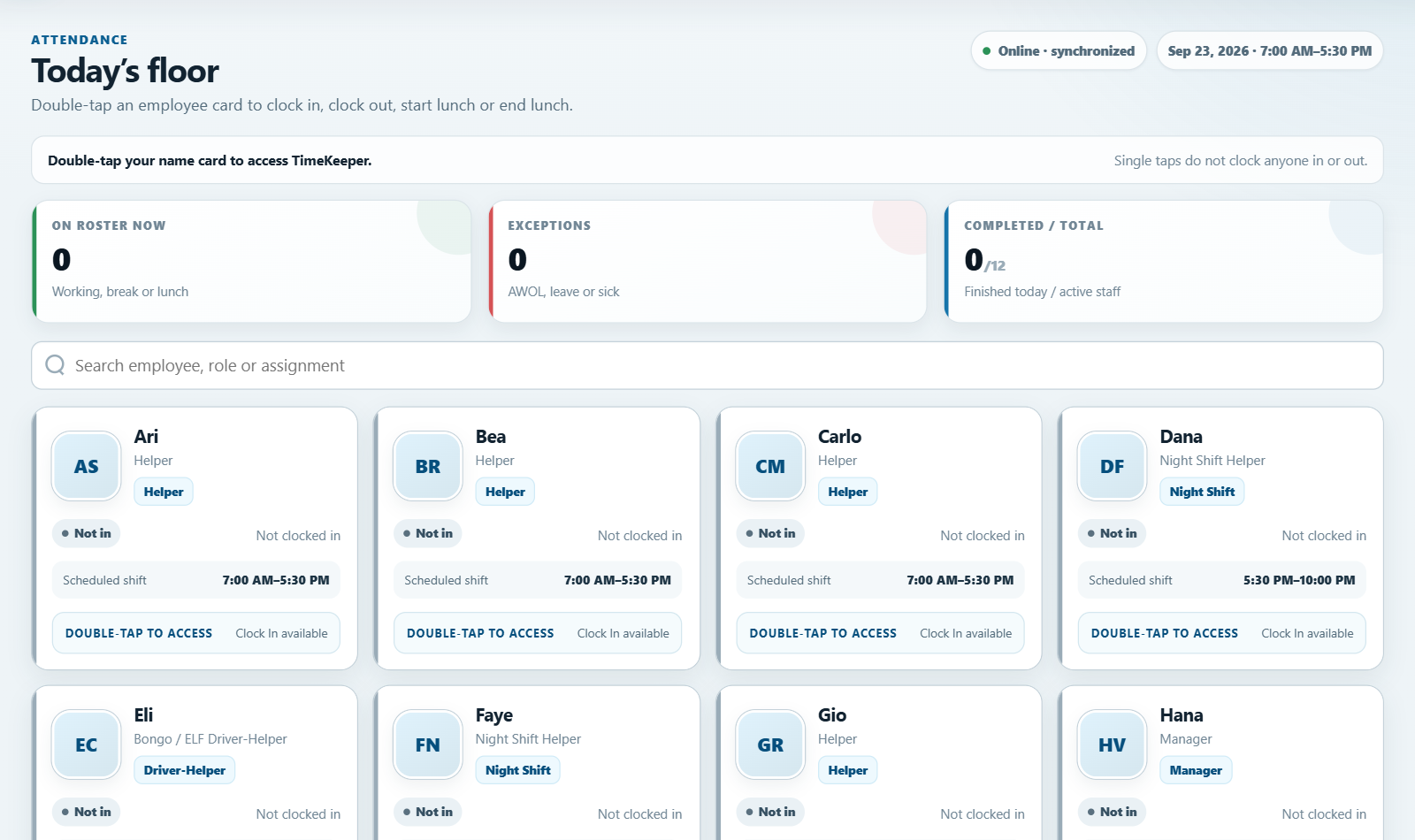
Task: Click Faye's Night Shift Helper subtitle
Action: (x=528, y=739)
